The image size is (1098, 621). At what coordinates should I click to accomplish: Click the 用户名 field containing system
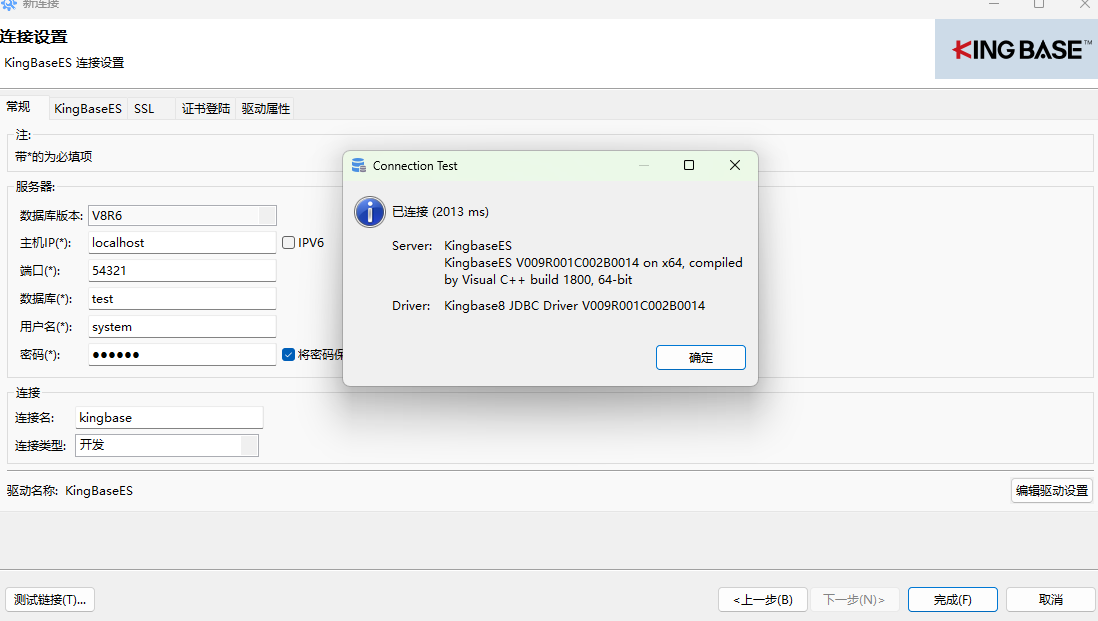point(182,326)
